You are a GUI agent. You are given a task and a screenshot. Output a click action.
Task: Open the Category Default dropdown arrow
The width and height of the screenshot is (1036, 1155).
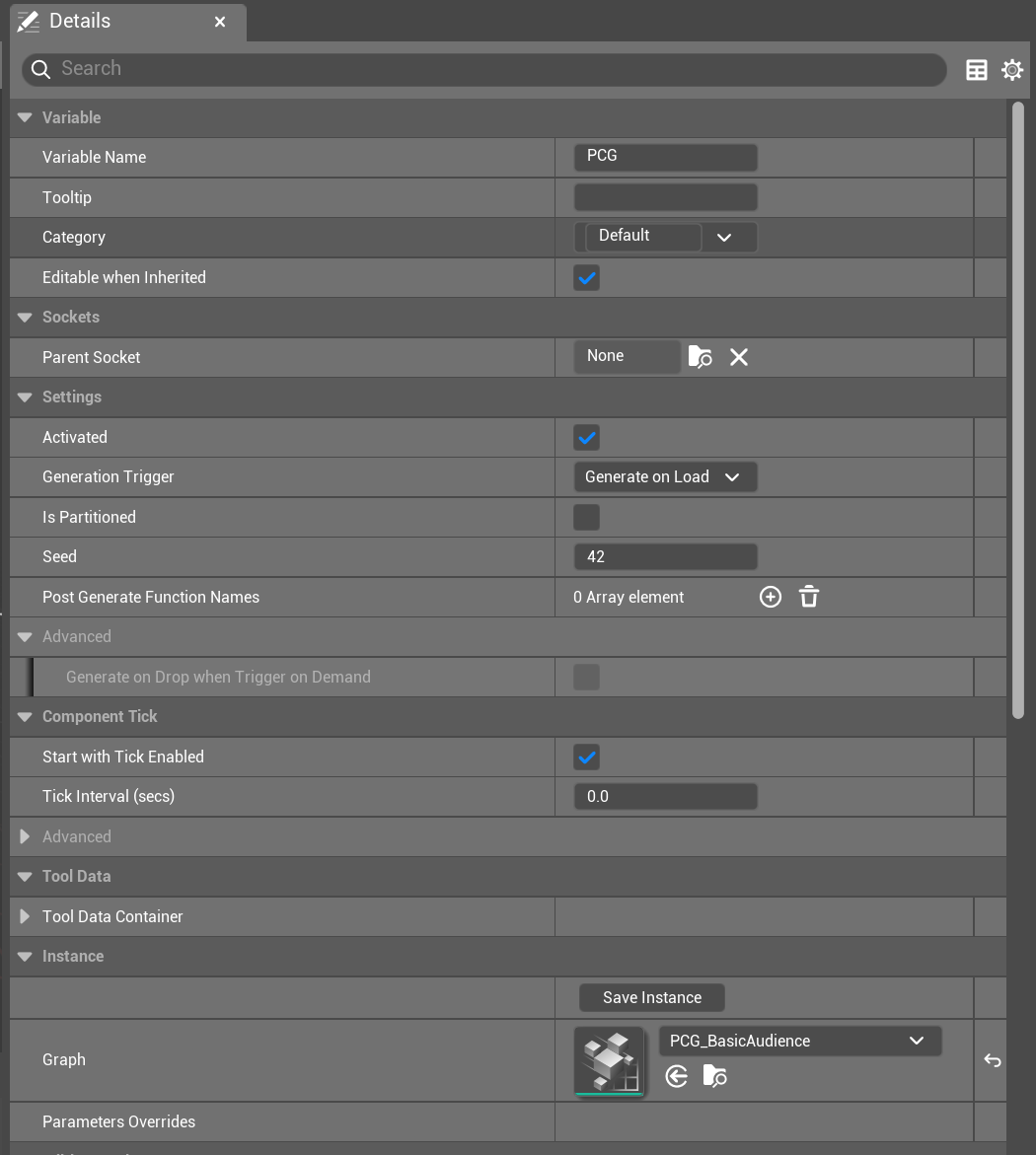tap(724, 237)
